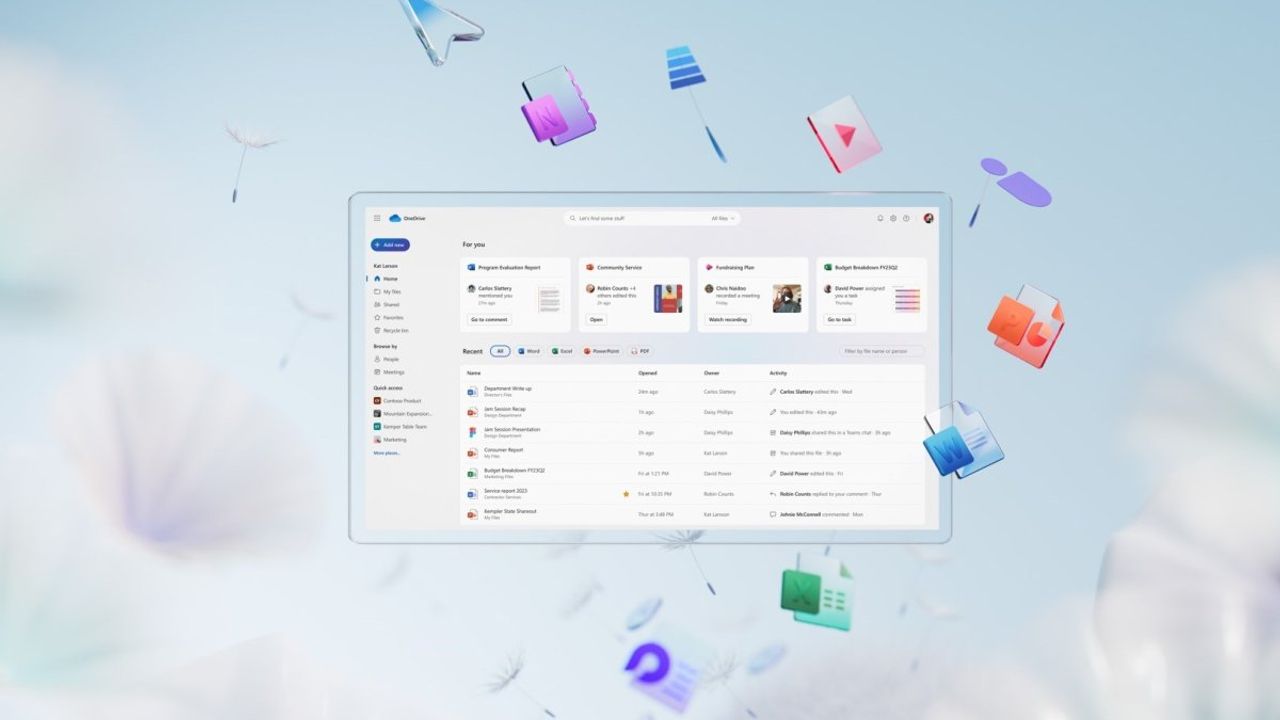This screenshot has width=1280, height=720.
Task: Click the Word icon on Program Evaluation Report card
Action: [x=471, y=268]
